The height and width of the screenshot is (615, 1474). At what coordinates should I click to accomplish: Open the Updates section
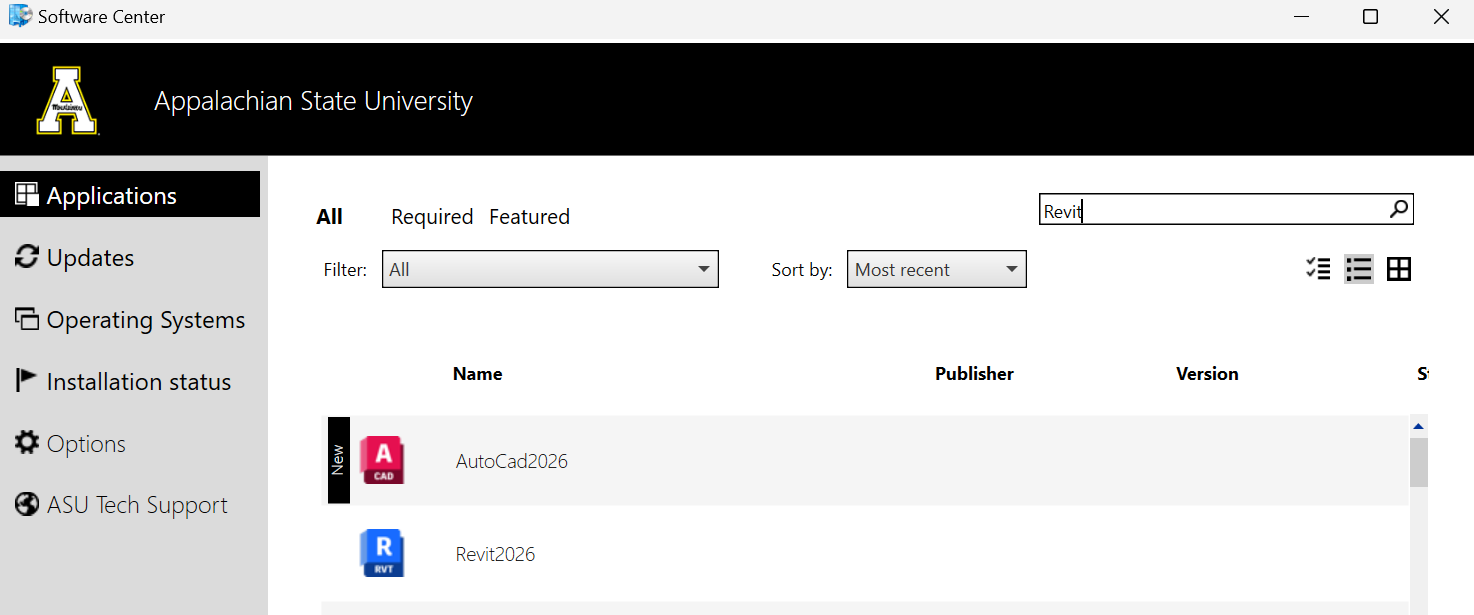[x=90, y=257]
